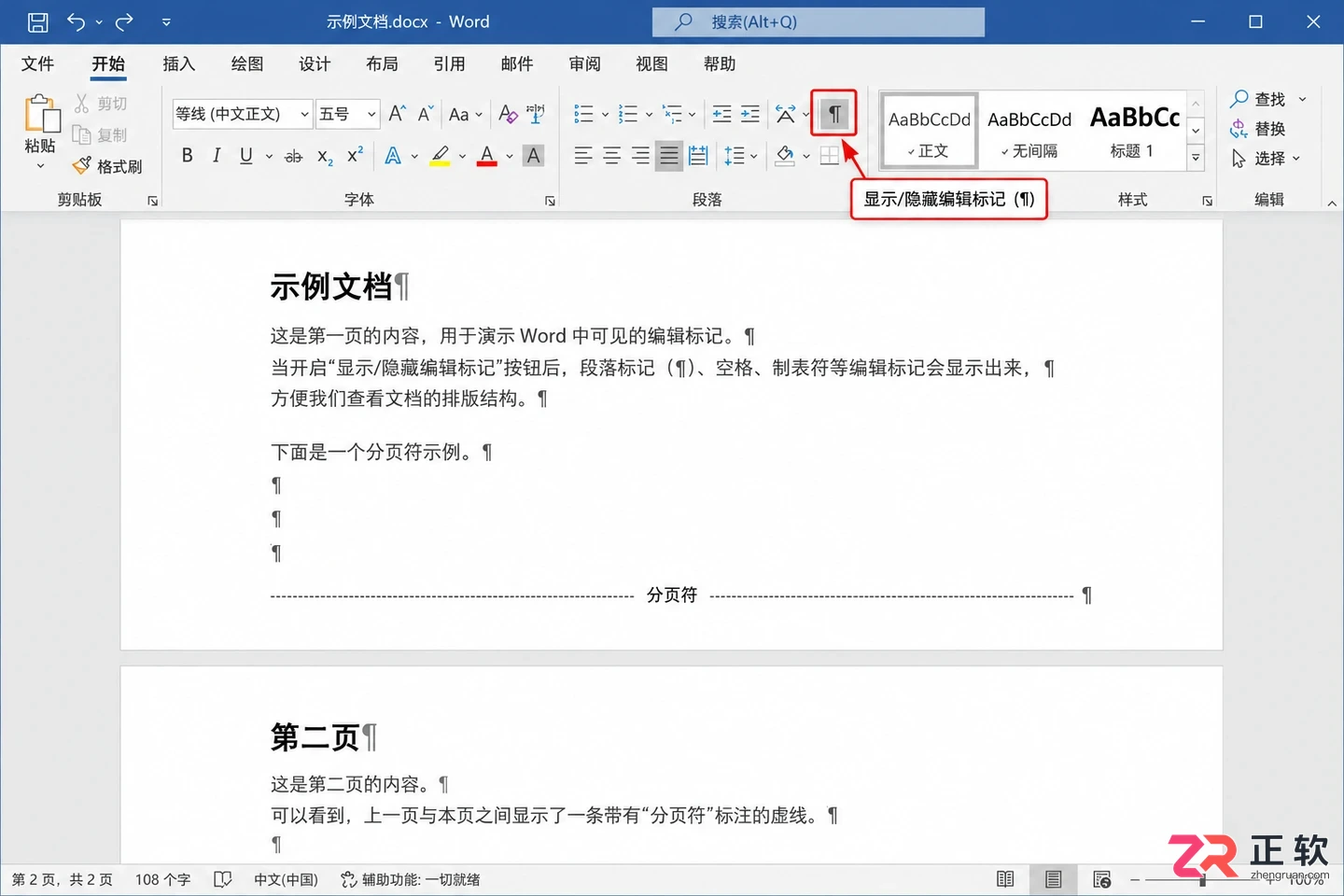1344x896 pixels.
Task: Center align the text
Action: coord(612,156)
